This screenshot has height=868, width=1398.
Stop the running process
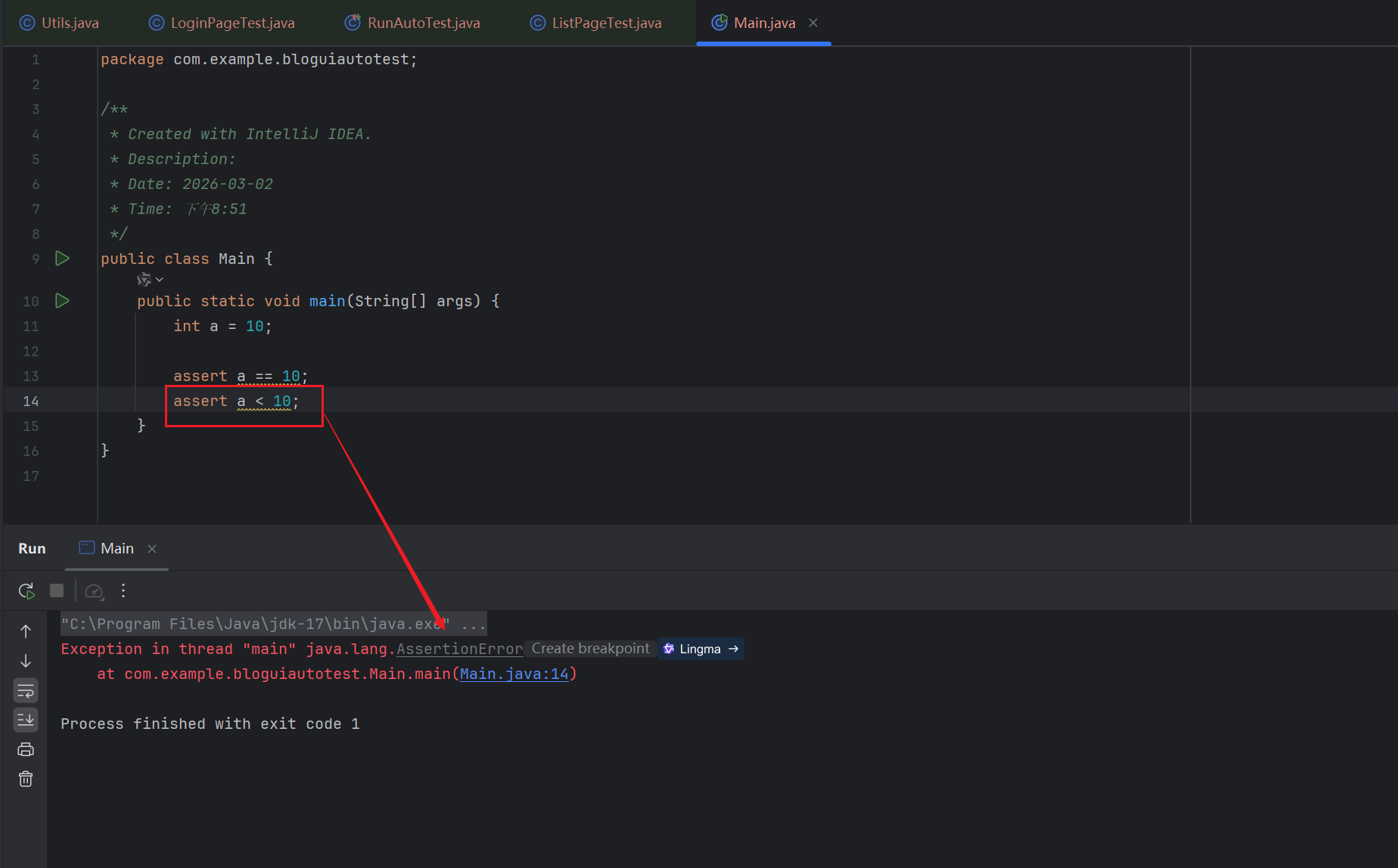click(57, 591)
